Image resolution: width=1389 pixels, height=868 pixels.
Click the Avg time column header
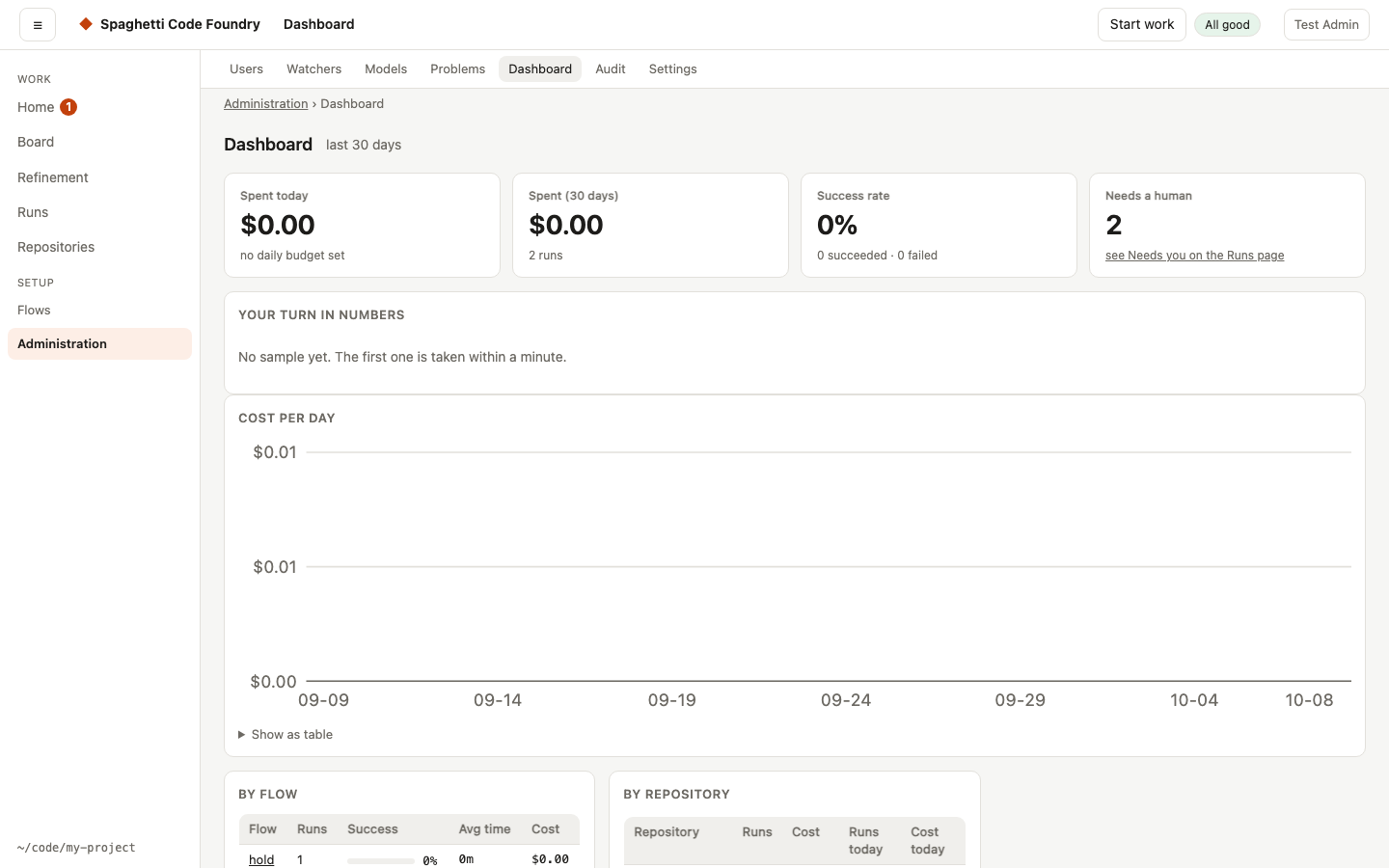pyautogui.click(x=485, y=829)
